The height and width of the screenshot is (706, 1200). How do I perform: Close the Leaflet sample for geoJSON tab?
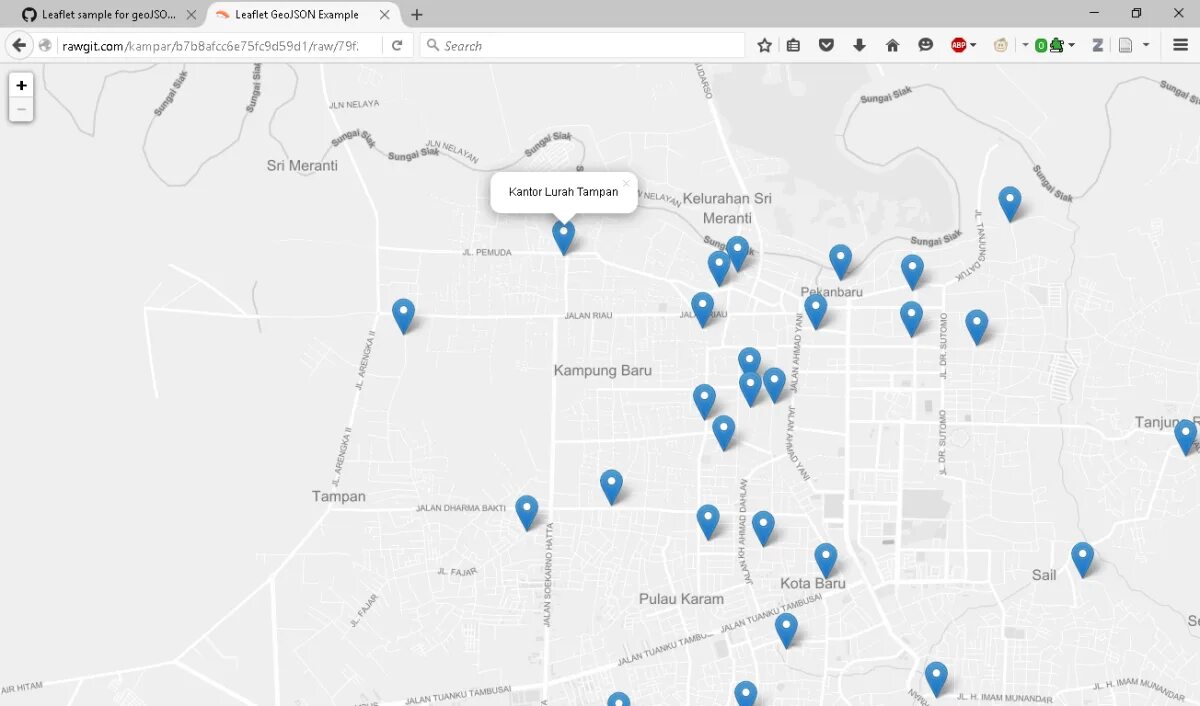[191, 15]
